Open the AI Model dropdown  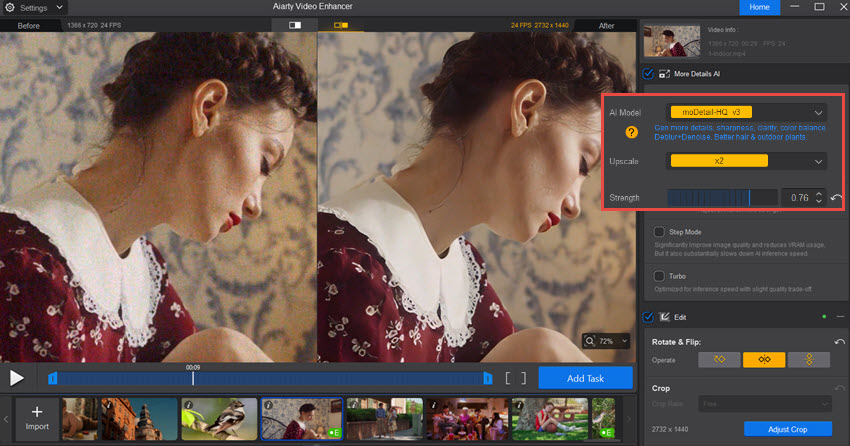746,112
